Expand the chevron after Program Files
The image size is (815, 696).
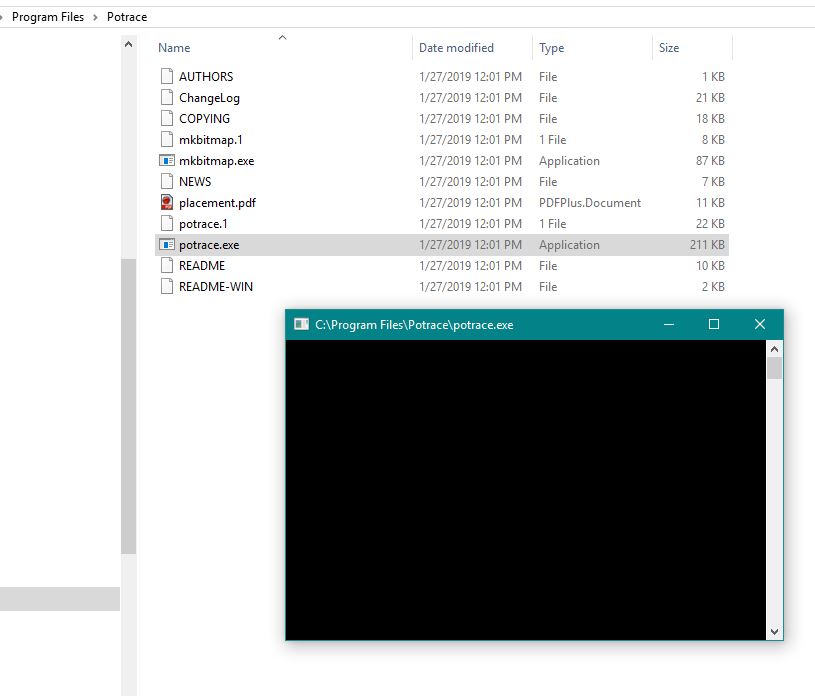pyautogui.click(x=95, y=18)
